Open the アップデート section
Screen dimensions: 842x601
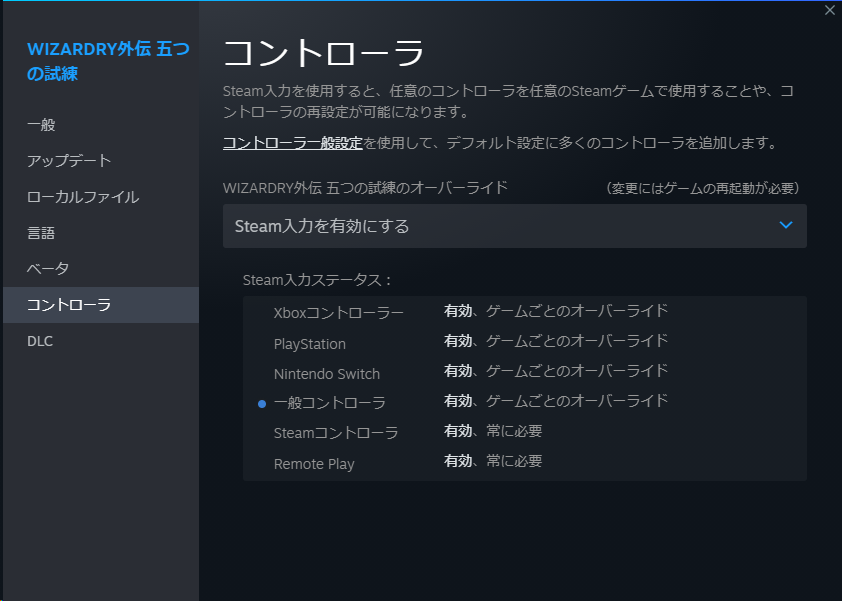click(x=100, y=161)
